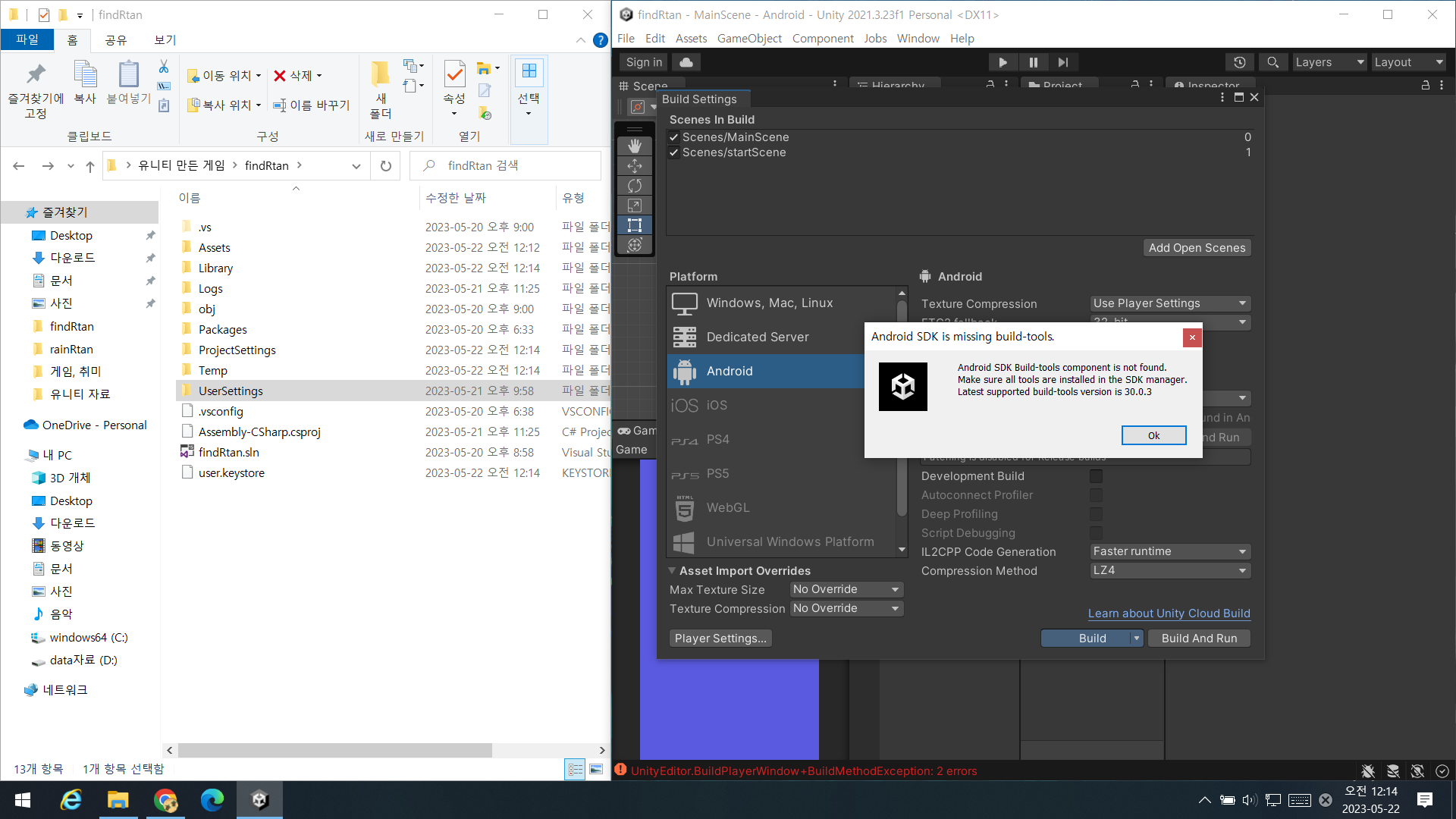Open Unity Assets menu
The width and height of the screenshot is (1456, 819).
691,39
